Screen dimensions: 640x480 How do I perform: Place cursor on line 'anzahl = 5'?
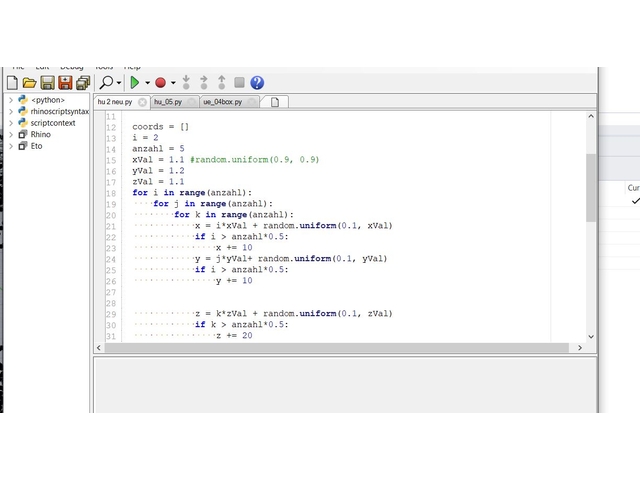point(158,149)
